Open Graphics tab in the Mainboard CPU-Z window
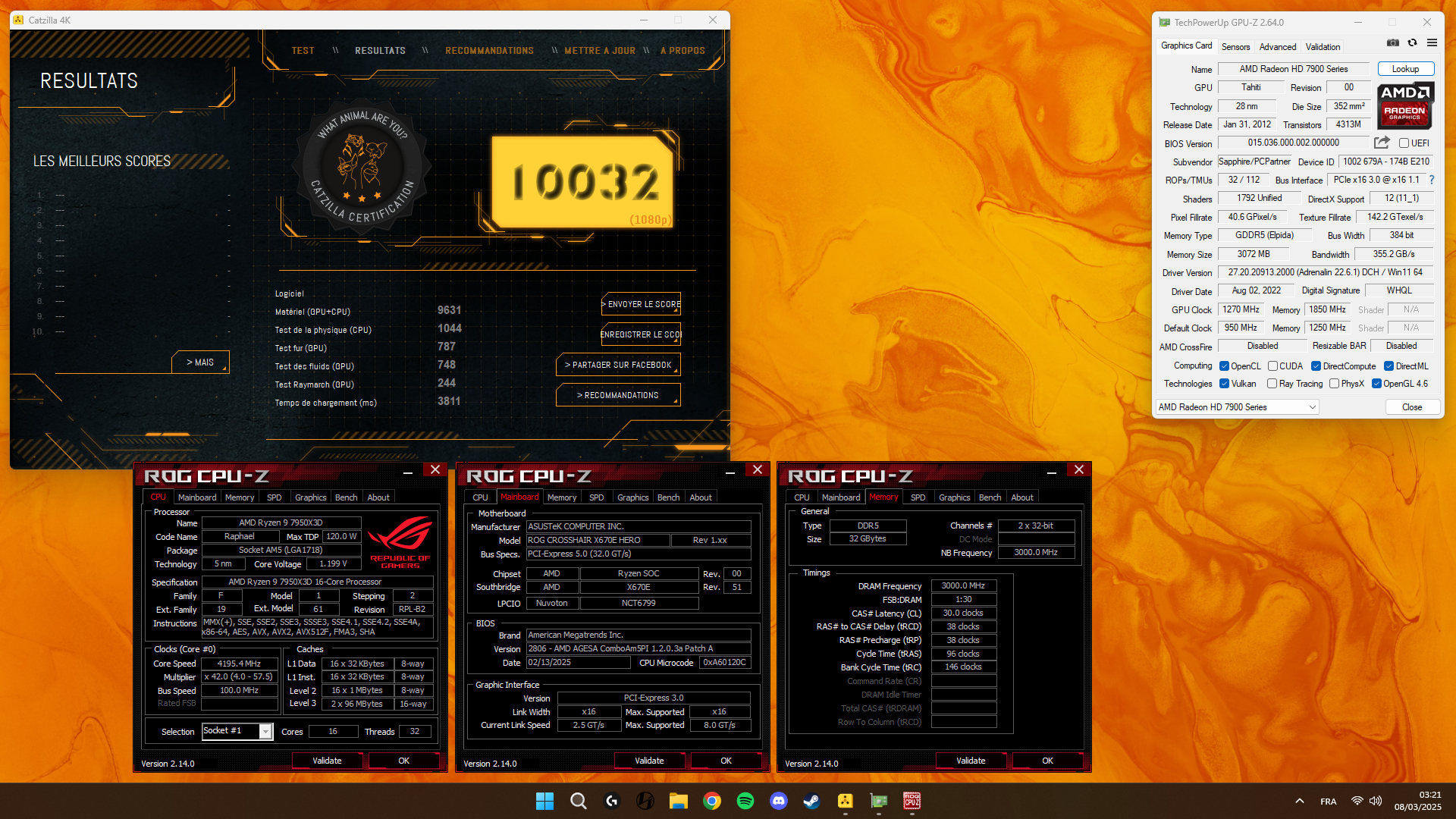Screen dimensions: 1456x819 (x=632, y=497)
